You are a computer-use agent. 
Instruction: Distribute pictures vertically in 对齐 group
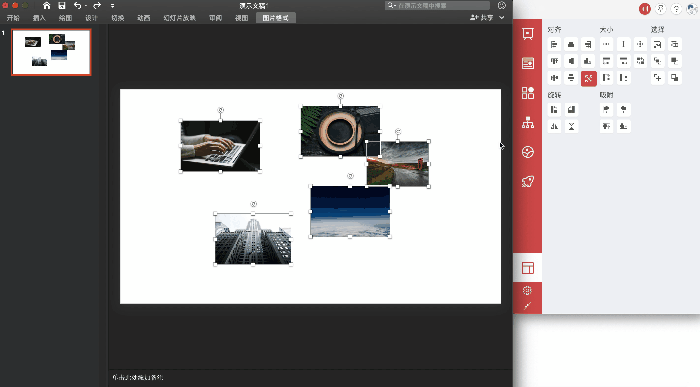(x=571, y=78)
